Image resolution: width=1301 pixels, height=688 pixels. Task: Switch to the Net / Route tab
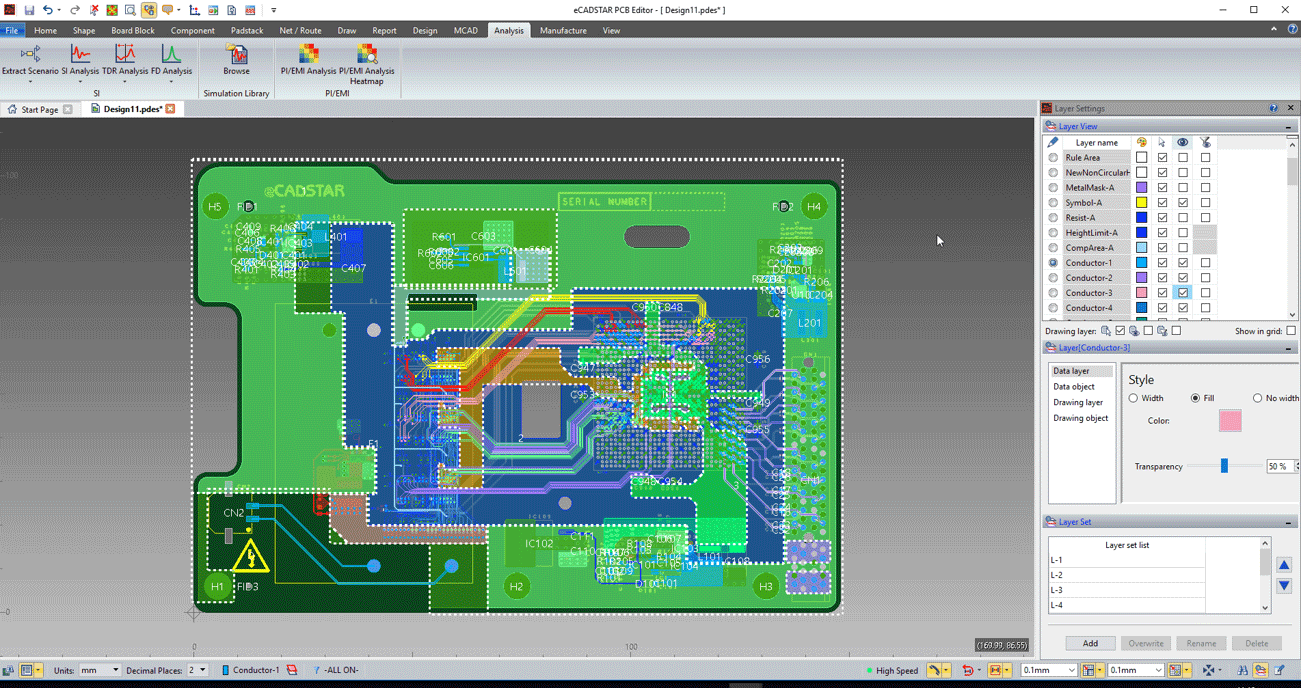click(x=300, y=31)
